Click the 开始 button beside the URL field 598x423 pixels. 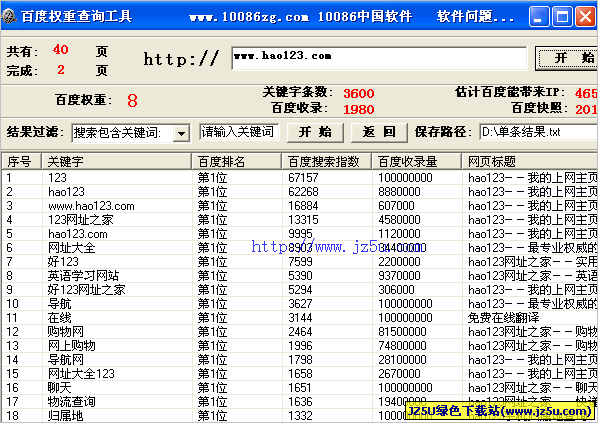(567, 58)
